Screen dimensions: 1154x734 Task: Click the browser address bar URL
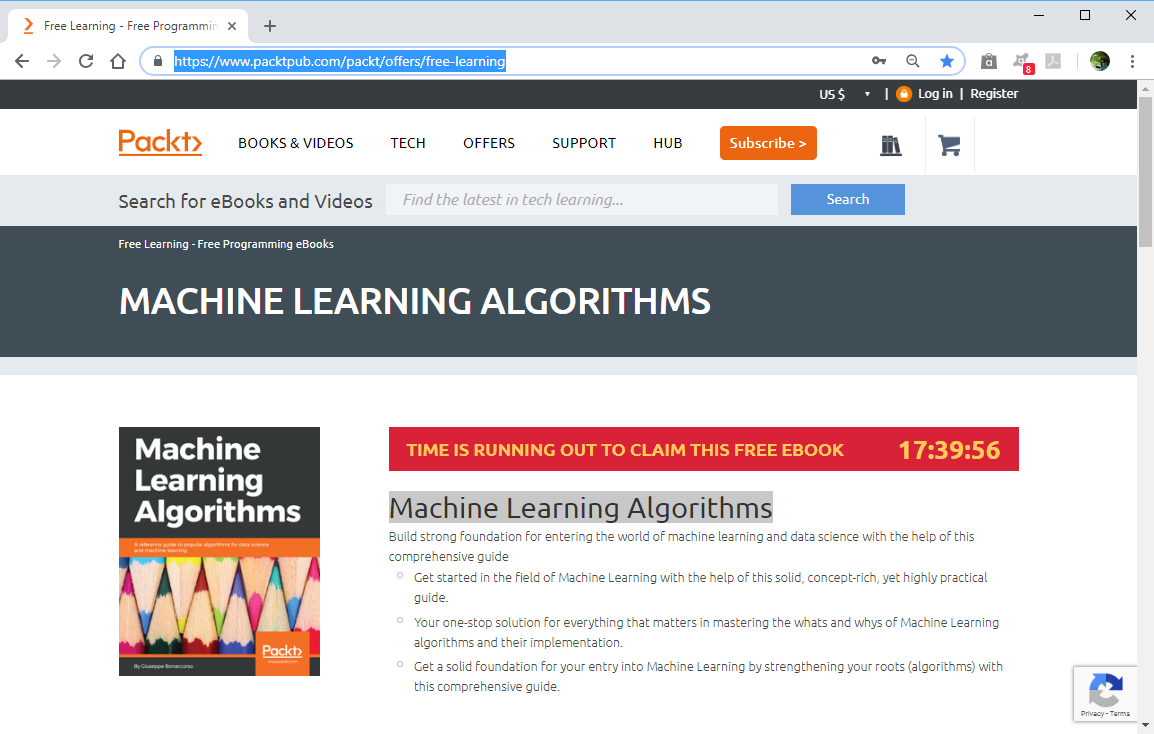(339, 61)
